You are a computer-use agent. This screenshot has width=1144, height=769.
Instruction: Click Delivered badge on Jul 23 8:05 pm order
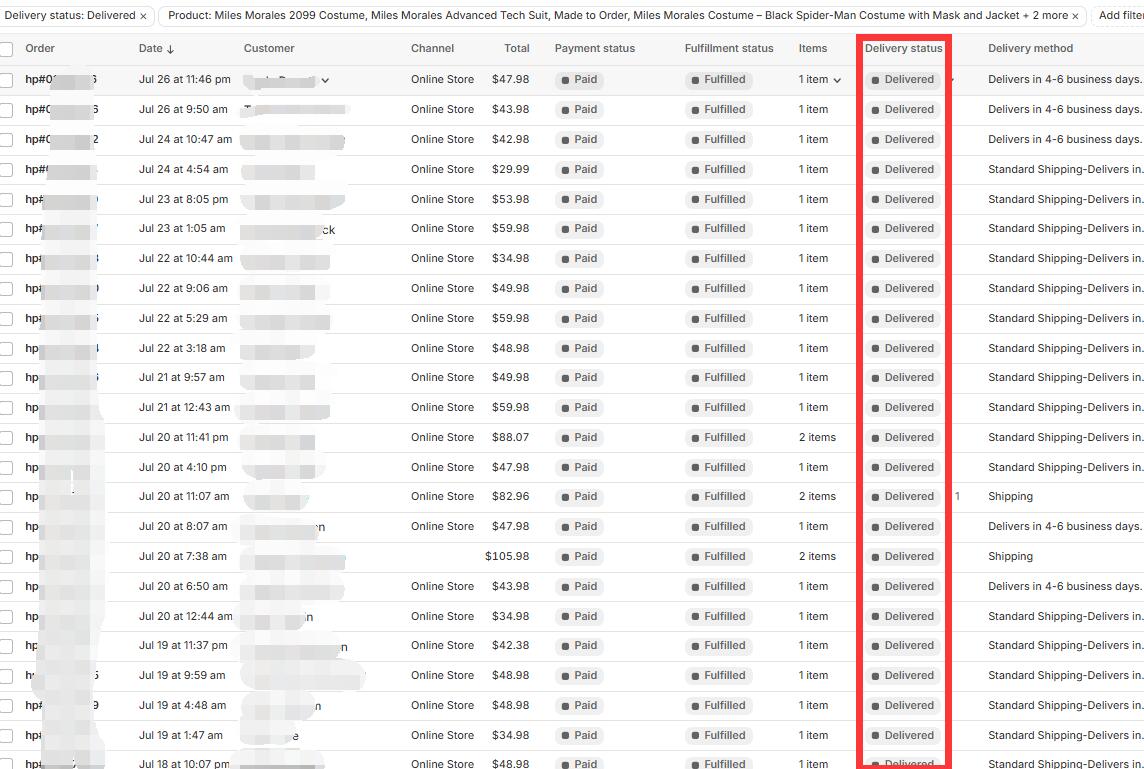[902, 199]
